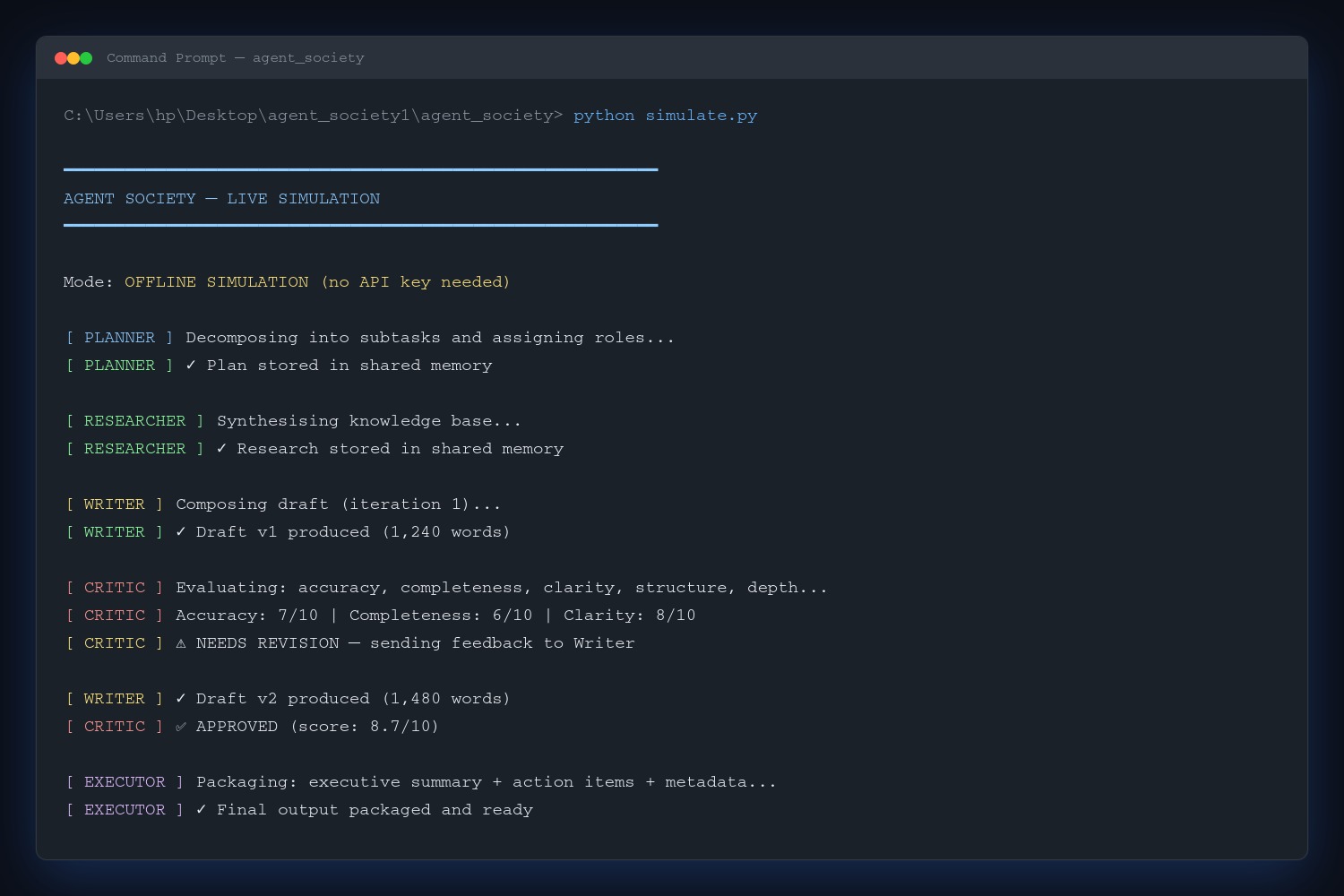Click the 'AGENT SOCIETY — LIVE SIMULATION' heading
The height and width of the screenshot is (896, 1344).
222,199
